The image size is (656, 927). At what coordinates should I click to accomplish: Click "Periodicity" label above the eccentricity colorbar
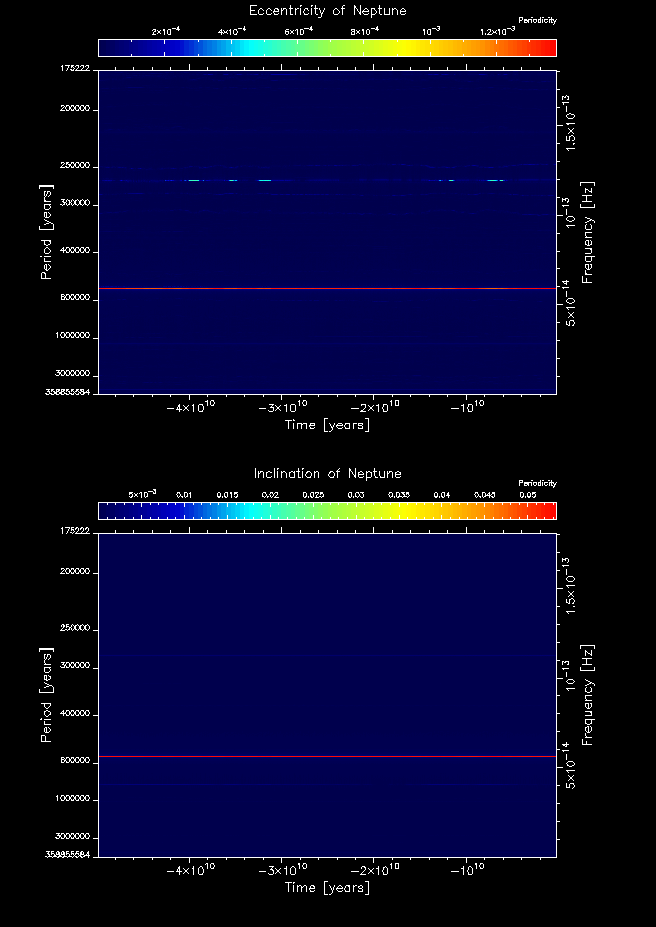(538, 20)
